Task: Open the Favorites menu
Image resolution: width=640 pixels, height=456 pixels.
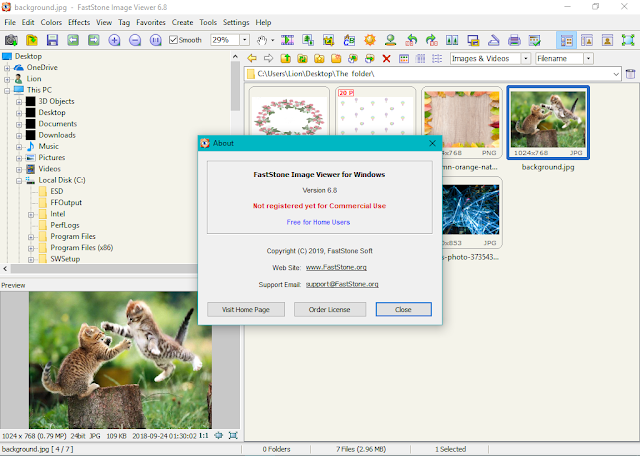Action: 151,22
